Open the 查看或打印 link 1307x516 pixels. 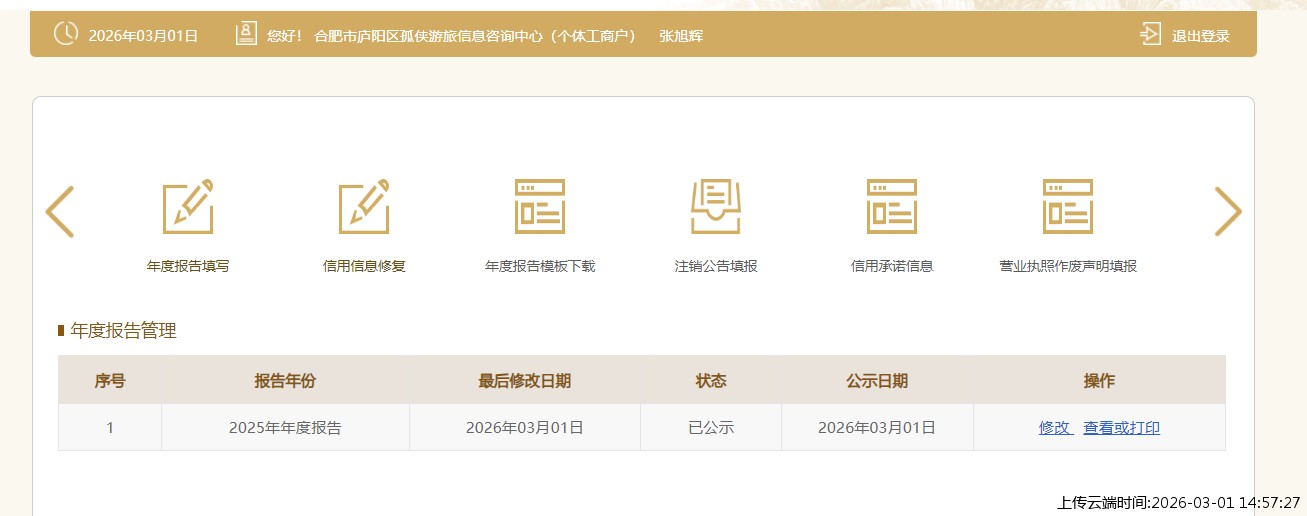[1122, 428]
